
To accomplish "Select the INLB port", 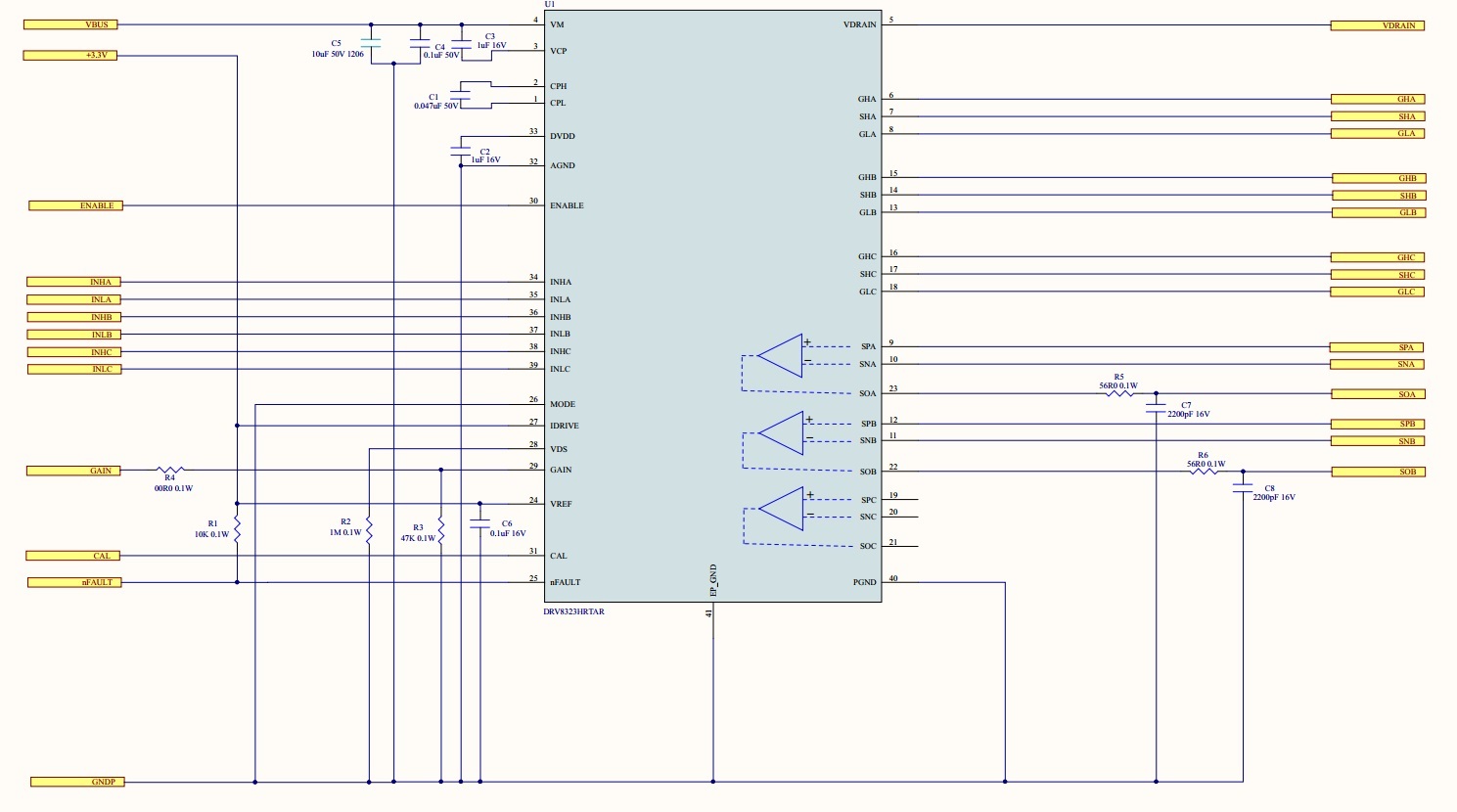I will 74,335.
